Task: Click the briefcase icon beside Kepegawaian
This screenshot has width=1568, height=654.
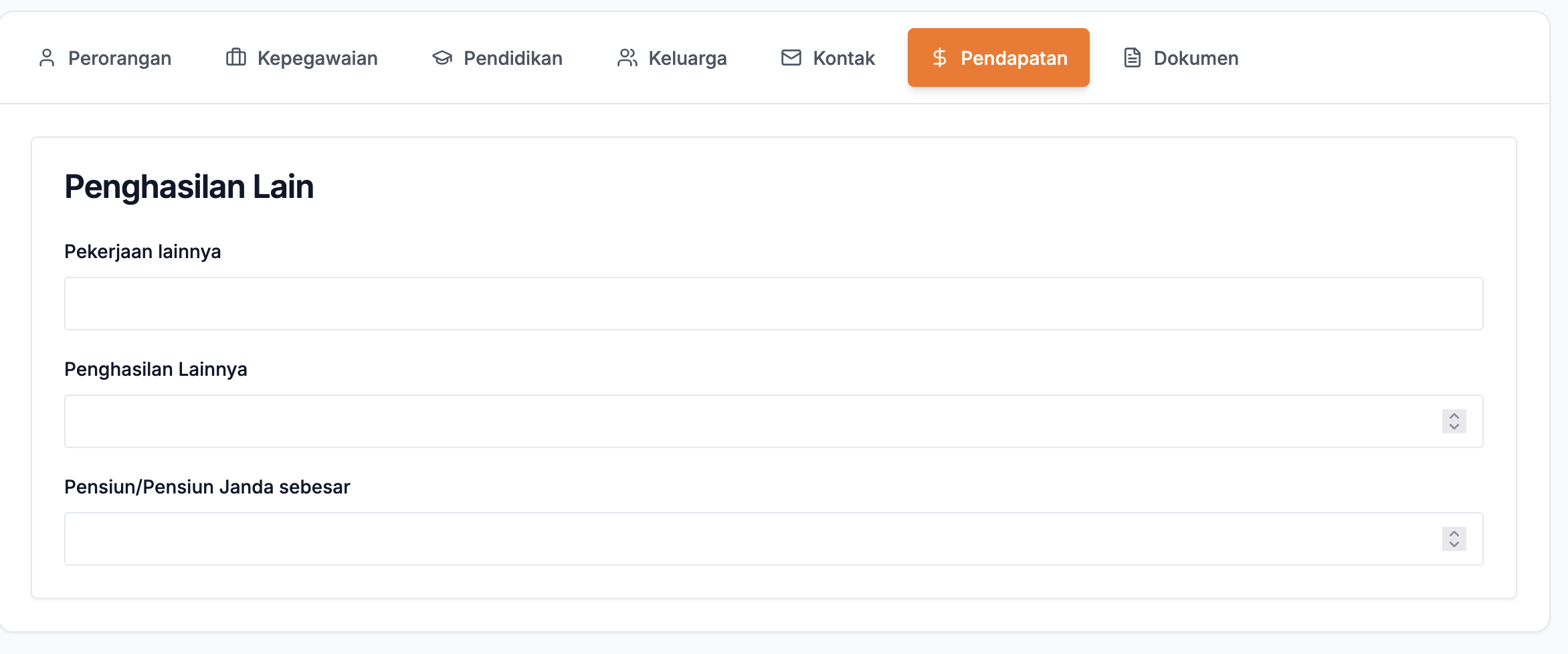Action: click(x=235, y=58)
